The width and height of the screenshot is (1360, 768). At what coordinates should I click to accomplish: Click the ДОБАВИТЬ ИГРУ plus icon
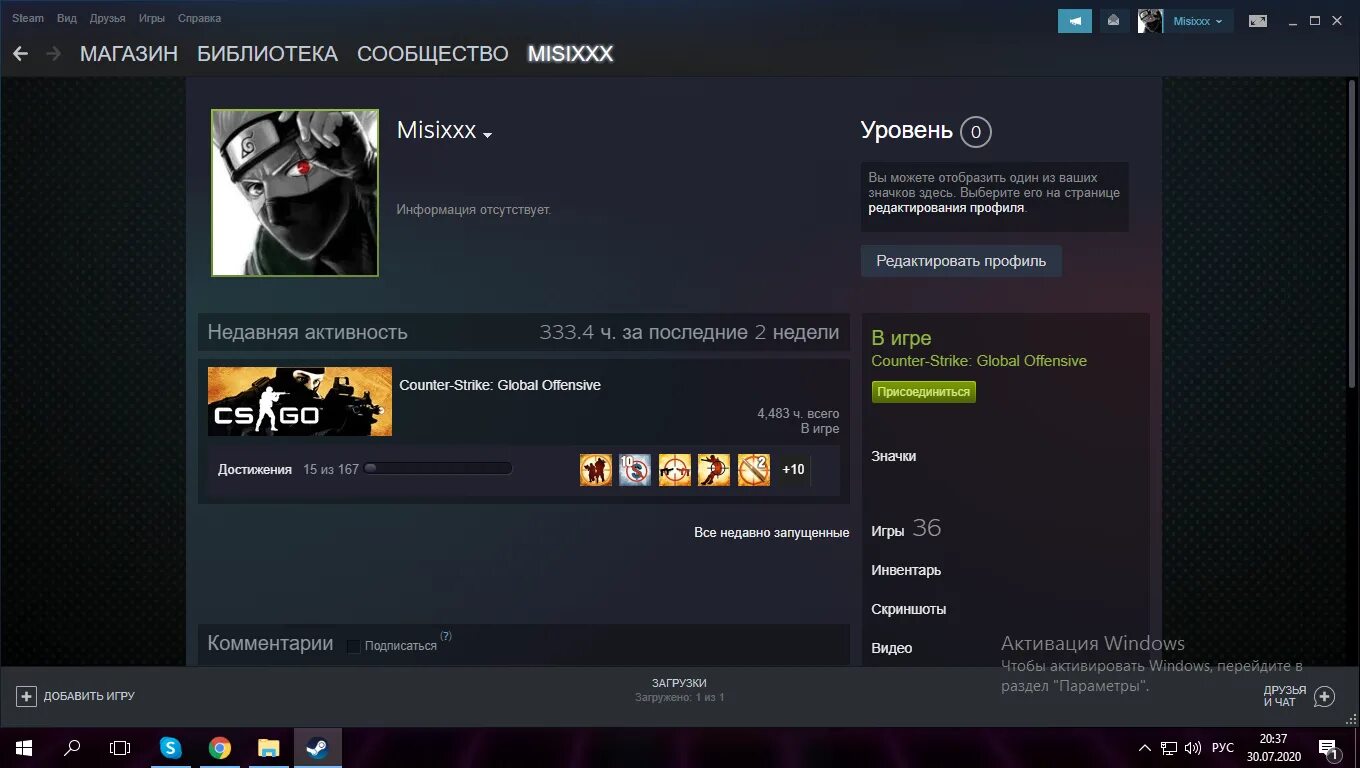click(27, 696)
